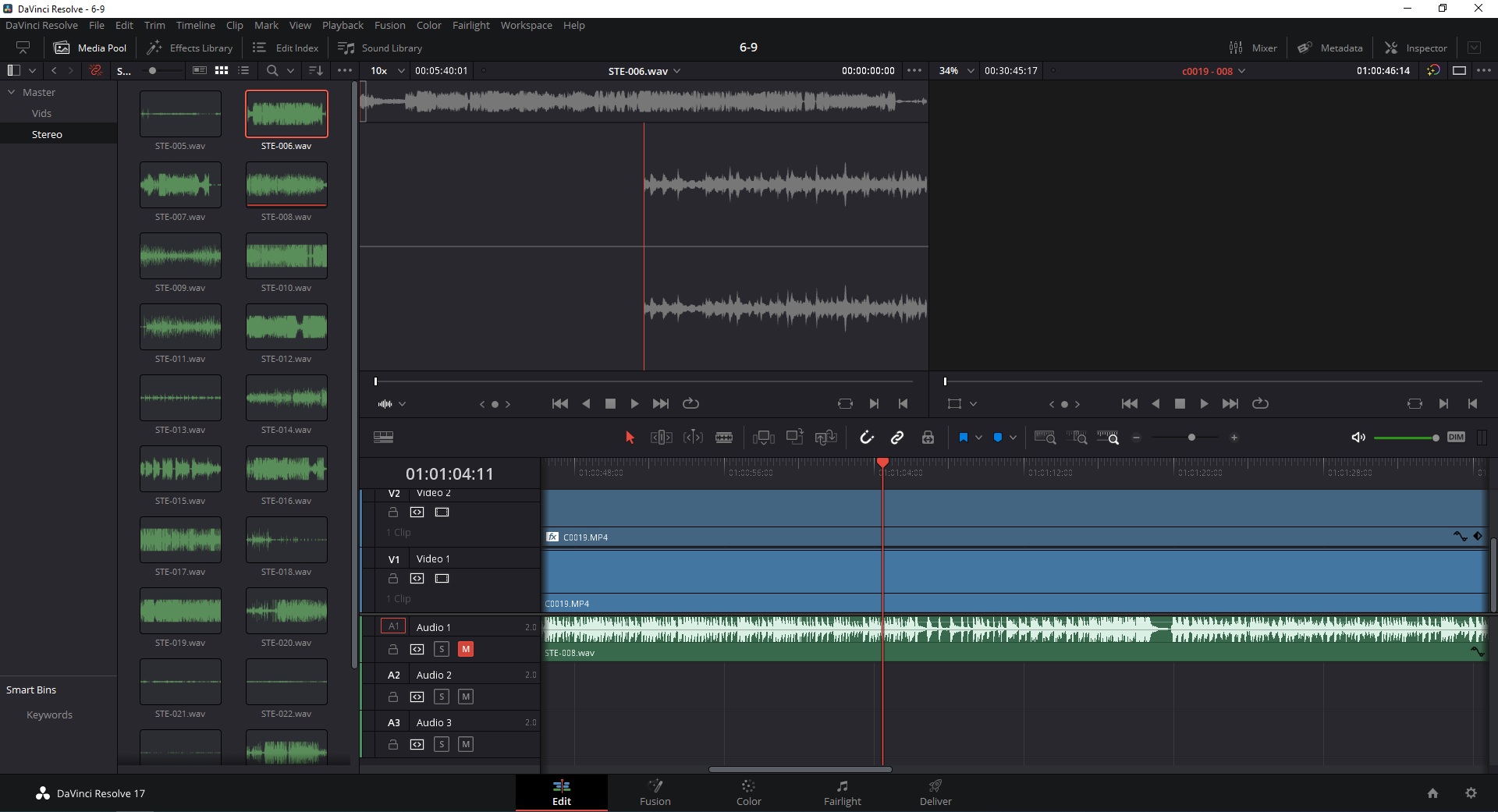1498x812 pixels.
Task: Click the blue Flag icon
Action: [x=963, y=438]
